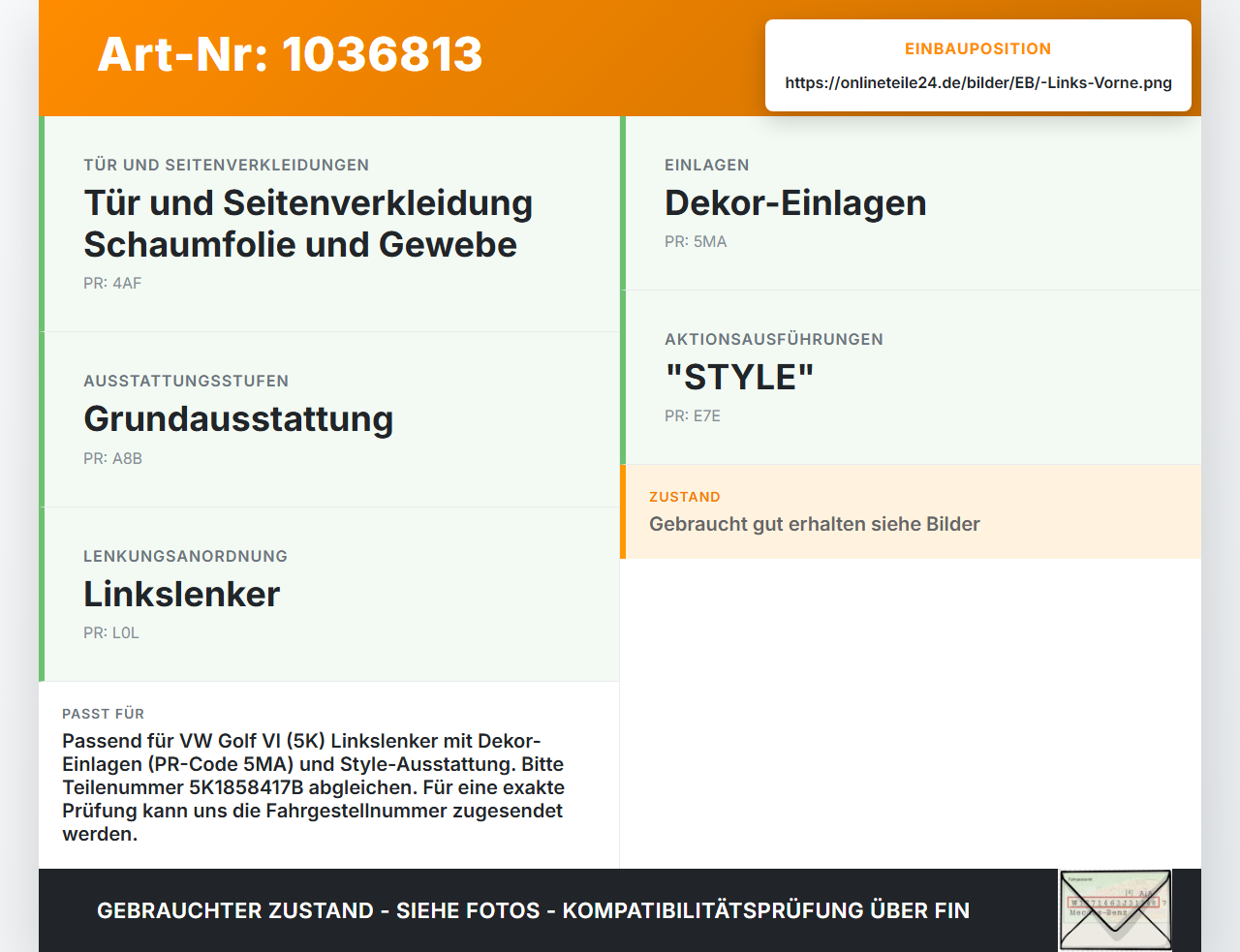
Task: Click the ZUSTAND condition box
Action: pos(911,511)
